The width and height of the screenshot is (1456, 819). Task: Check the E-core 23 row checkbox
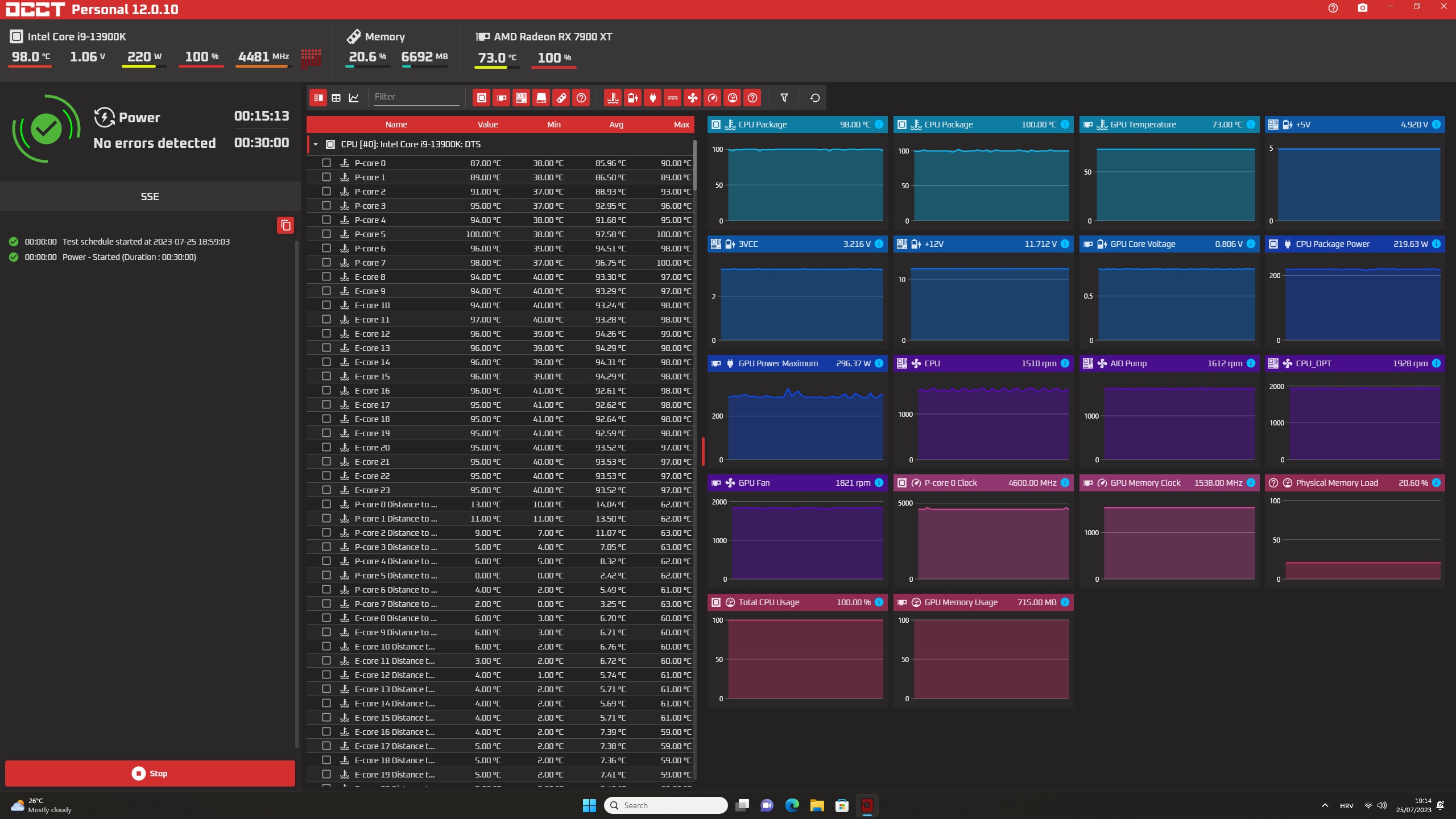pyautogui.click(x=326, y=490)
